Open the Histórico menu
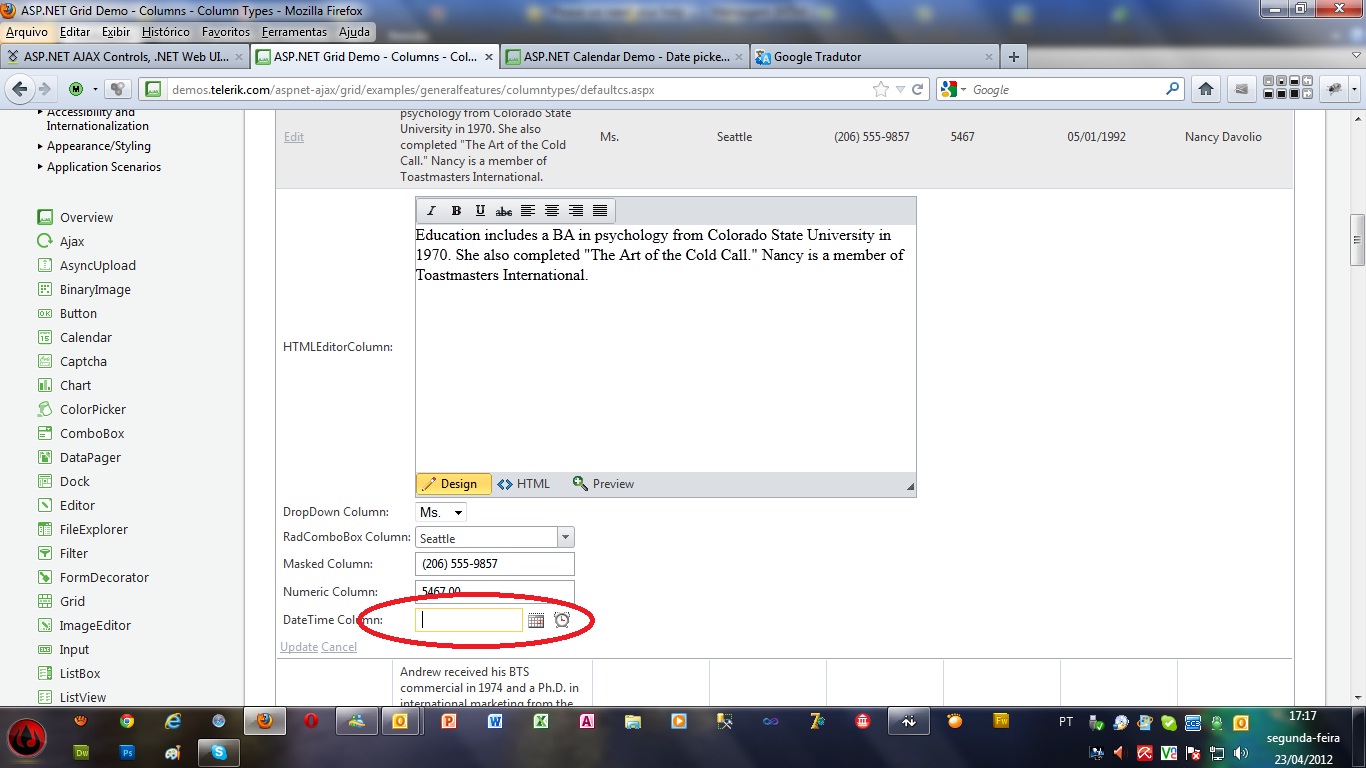 click(x=166, y=32)
